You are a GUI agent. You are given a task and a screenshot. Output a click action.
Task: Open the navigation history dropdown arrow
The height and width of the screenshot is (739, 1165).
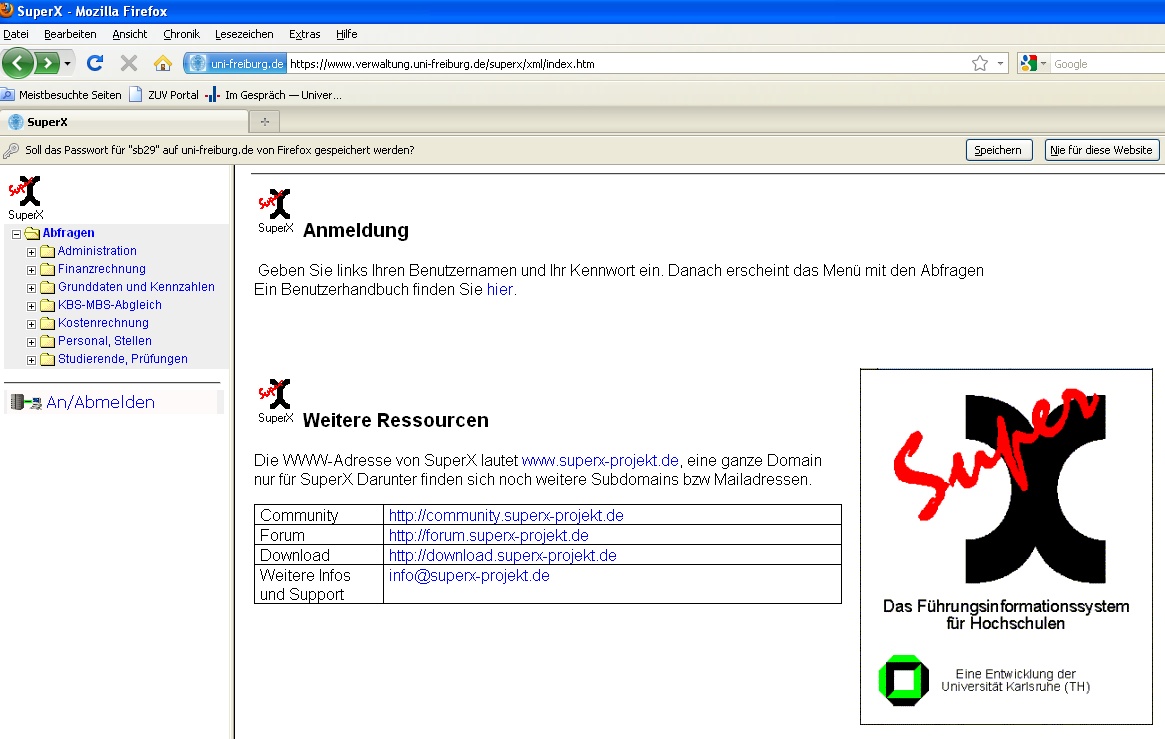[68, 63]
